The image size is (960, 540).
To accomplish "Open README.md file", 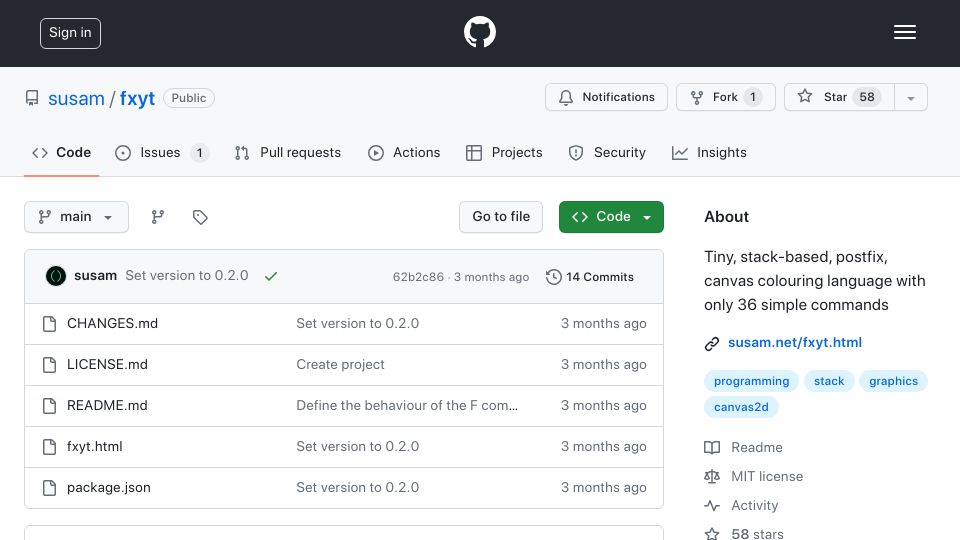I will [x=107, y=405].
